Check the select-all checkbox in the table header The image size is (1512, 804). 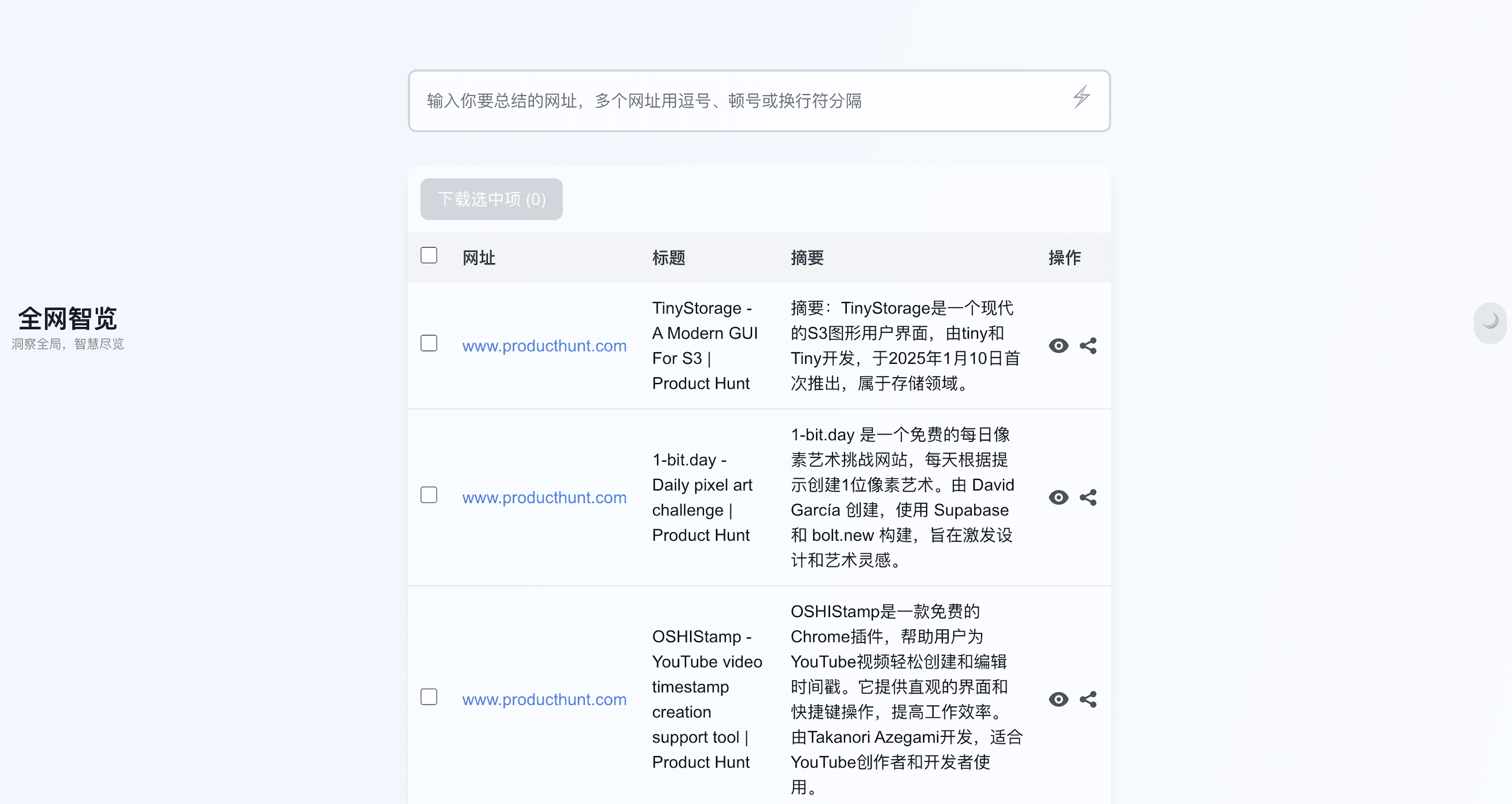[429, 256]
